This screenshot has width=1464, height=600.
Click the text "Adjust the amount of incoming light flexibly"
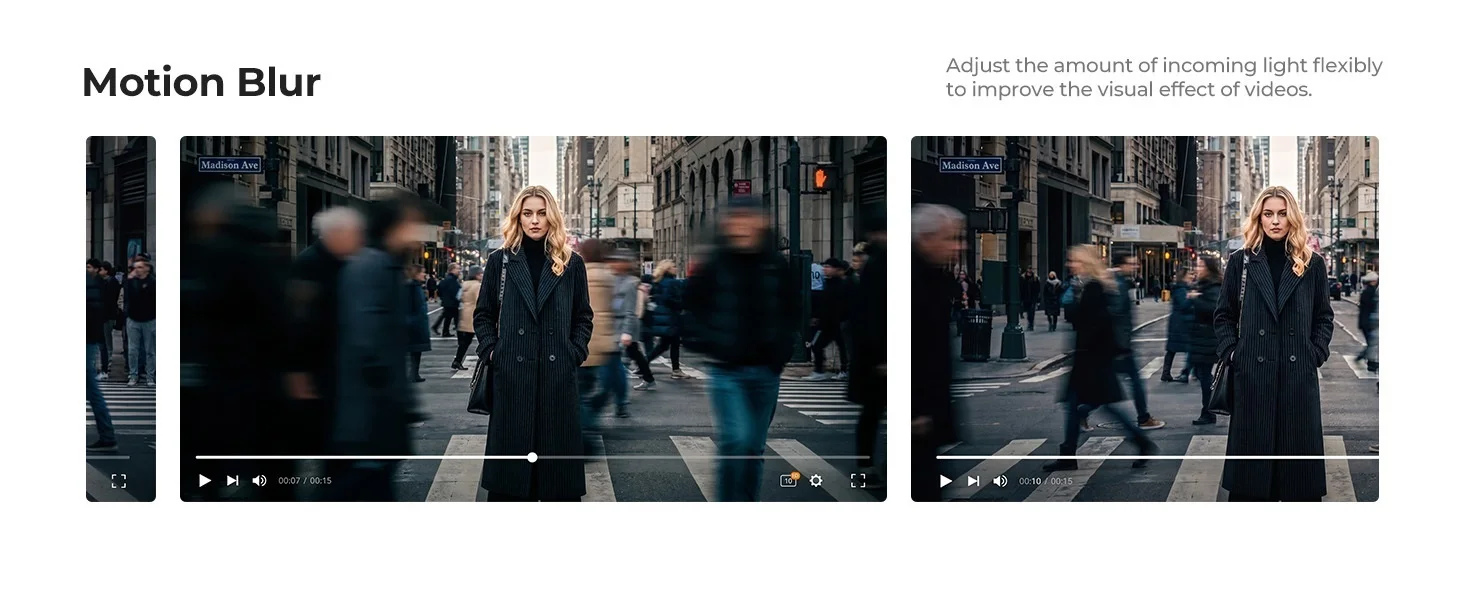pyautogui.click(x=1164, y=66)
